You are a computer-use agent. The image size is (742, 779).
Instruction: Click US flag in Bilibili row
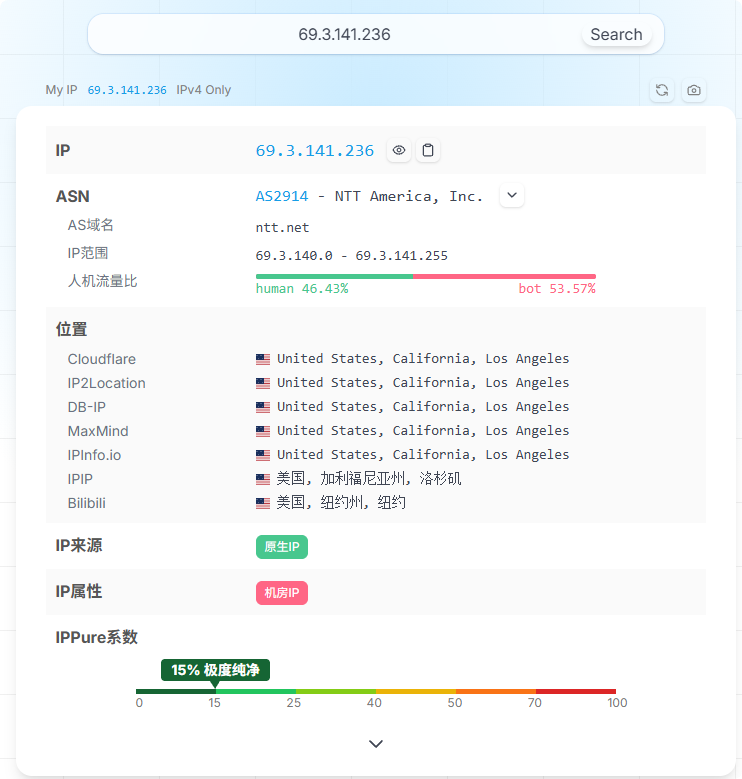(263, 503)
